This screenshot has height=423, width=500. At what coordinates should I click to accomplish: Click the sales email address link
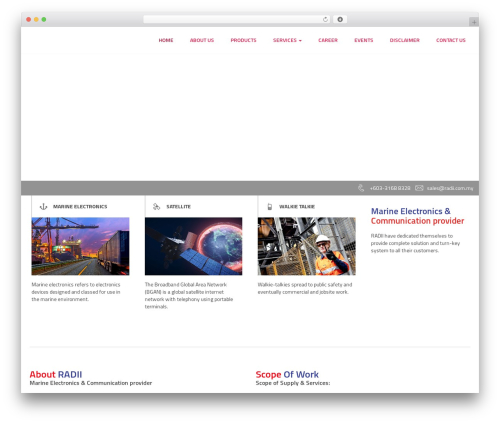[x=450, y=188]
